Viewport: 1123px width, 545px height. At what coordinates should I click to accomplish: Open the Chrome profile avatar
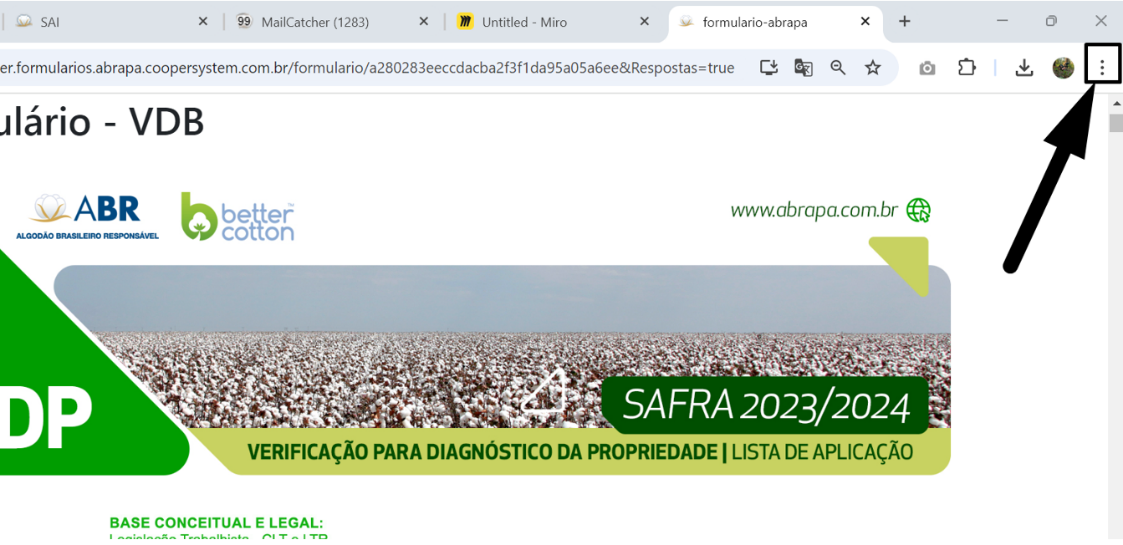point(1062,68)
